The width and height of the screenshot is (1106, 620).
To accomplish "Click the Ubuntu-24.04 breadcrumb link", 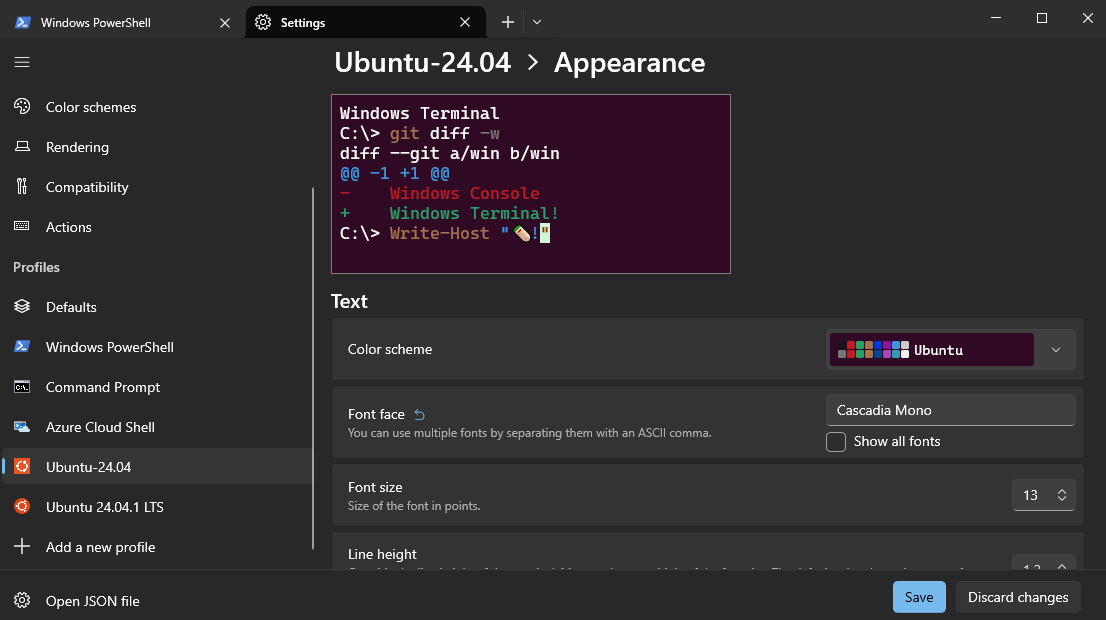I will (422, 63).
